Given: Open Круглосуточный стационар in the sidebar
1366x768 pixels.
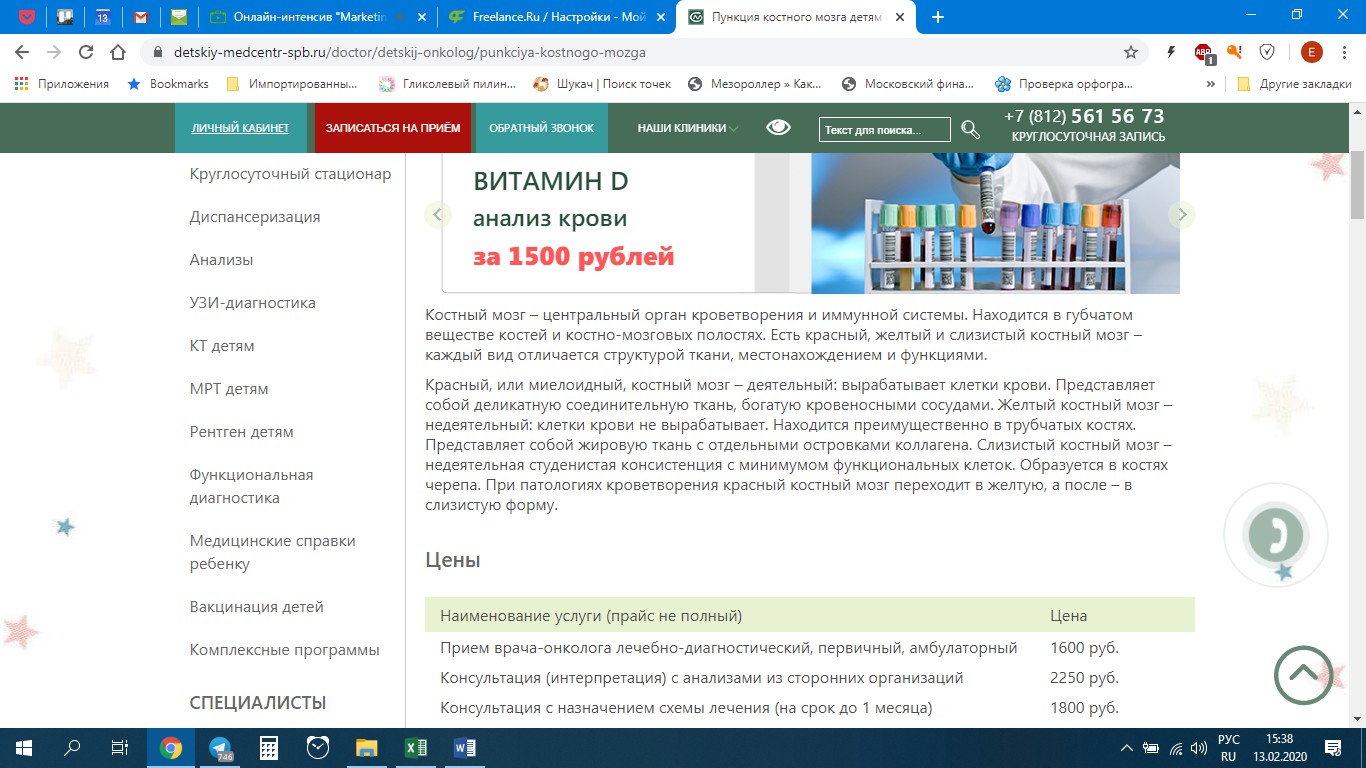Looking at the screenshot, I should click(291, 174).
